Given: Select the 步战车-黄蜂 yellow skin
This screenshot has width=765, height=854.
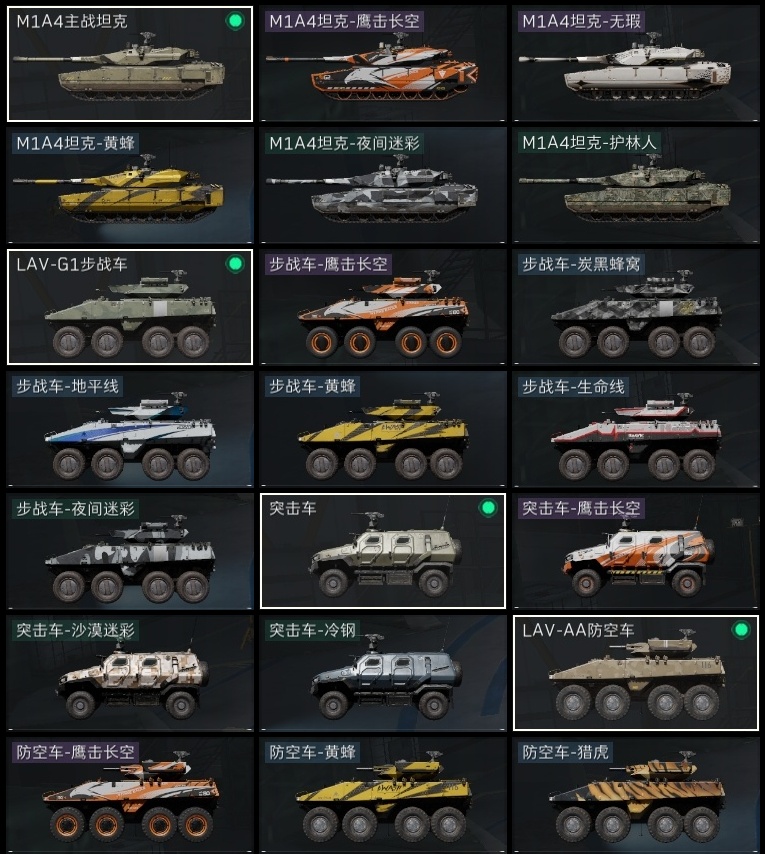Looking at the screenshot, I should pos(383,429).
